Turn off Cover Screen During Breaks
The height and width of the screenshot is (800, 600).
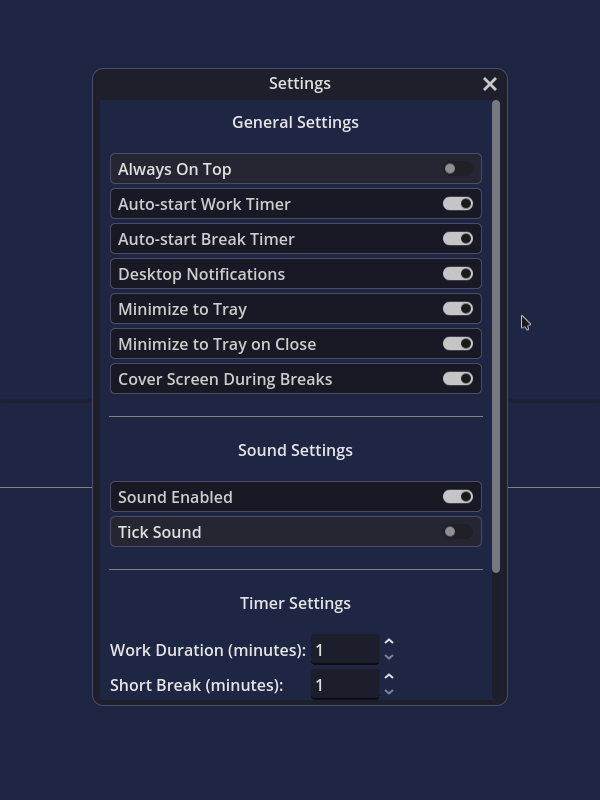pyautogui.click(x=458, y=379)
